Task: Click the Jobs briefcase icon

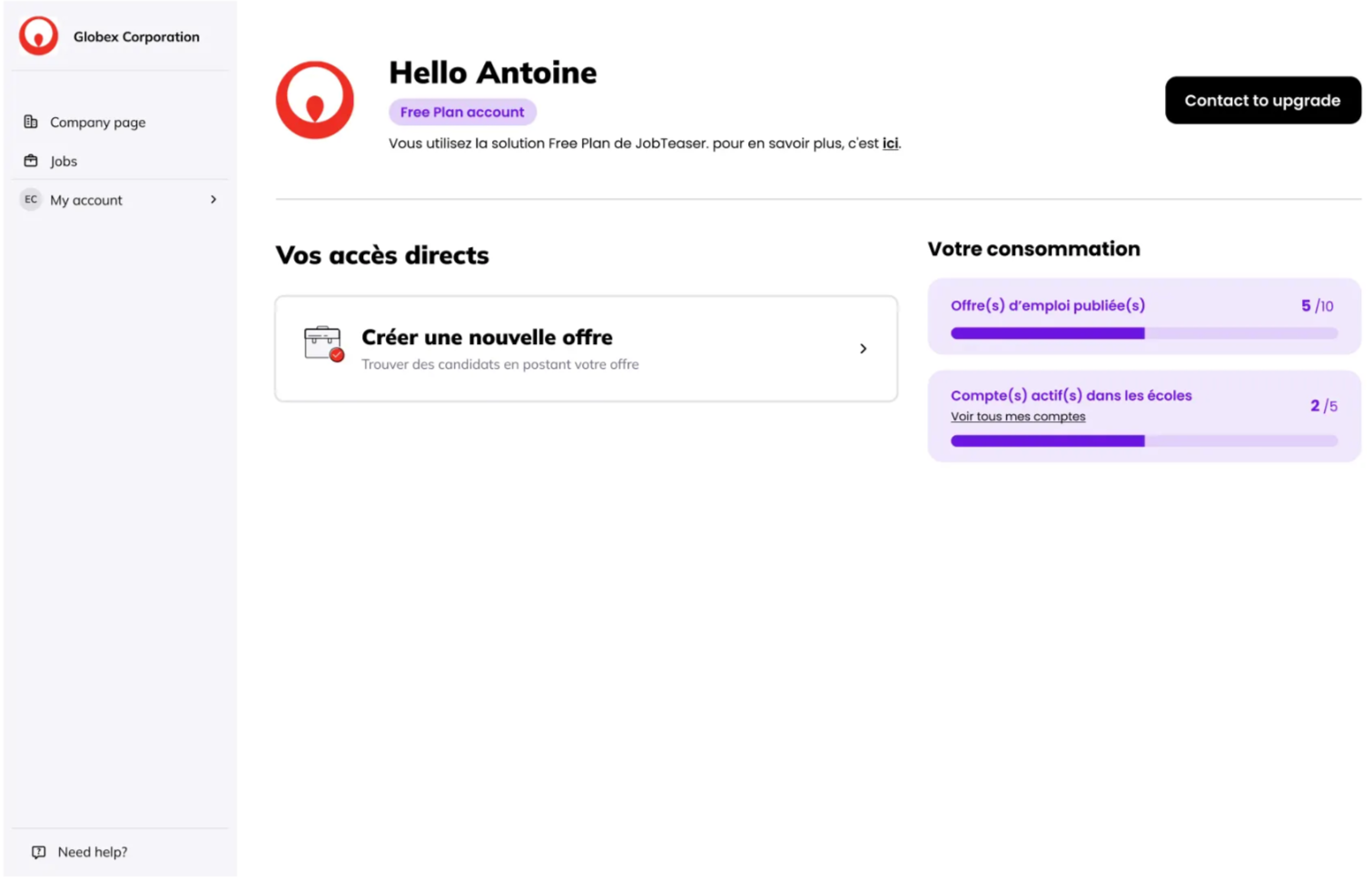Action: pyautogui.click(x=31, y=161)
